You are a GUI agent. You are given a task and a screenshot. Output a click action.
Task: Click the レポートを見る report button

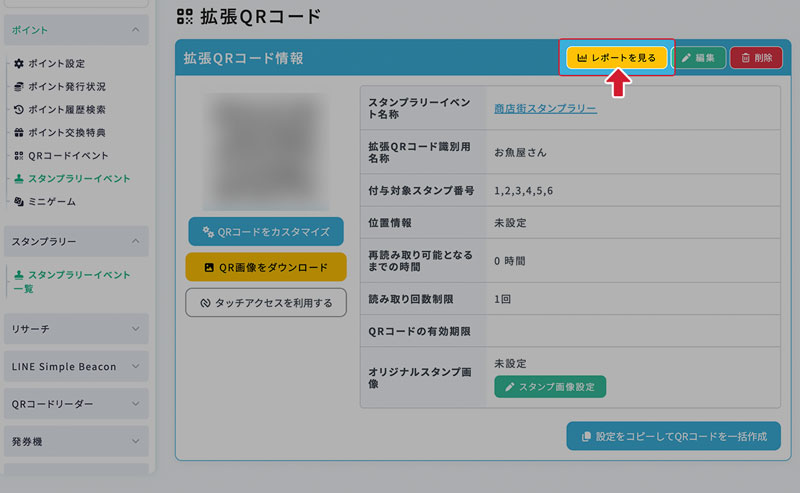point(616,58)
